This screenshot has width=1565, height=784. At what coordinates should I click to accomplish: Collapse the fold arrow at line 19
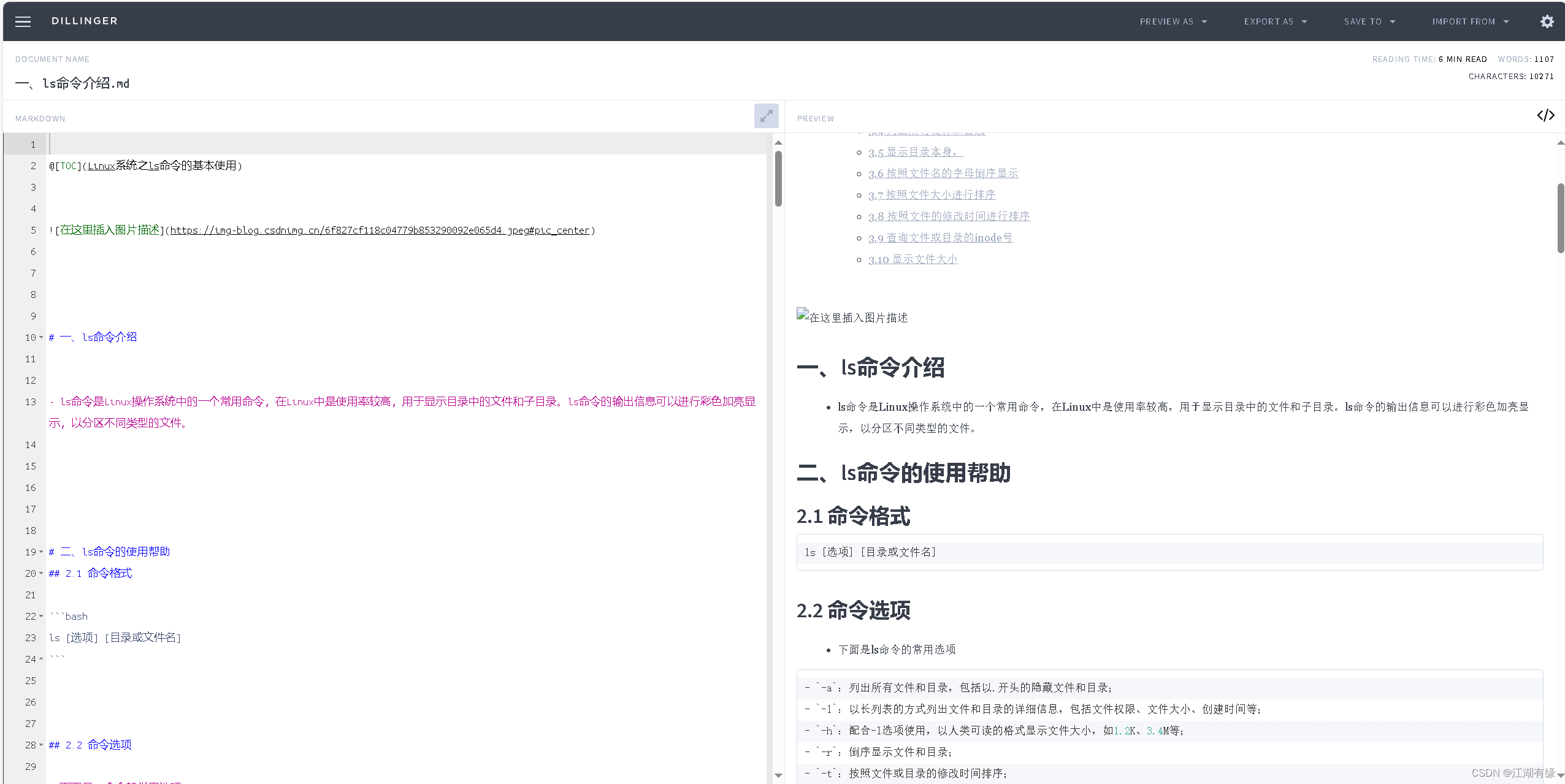coord(41,552)
